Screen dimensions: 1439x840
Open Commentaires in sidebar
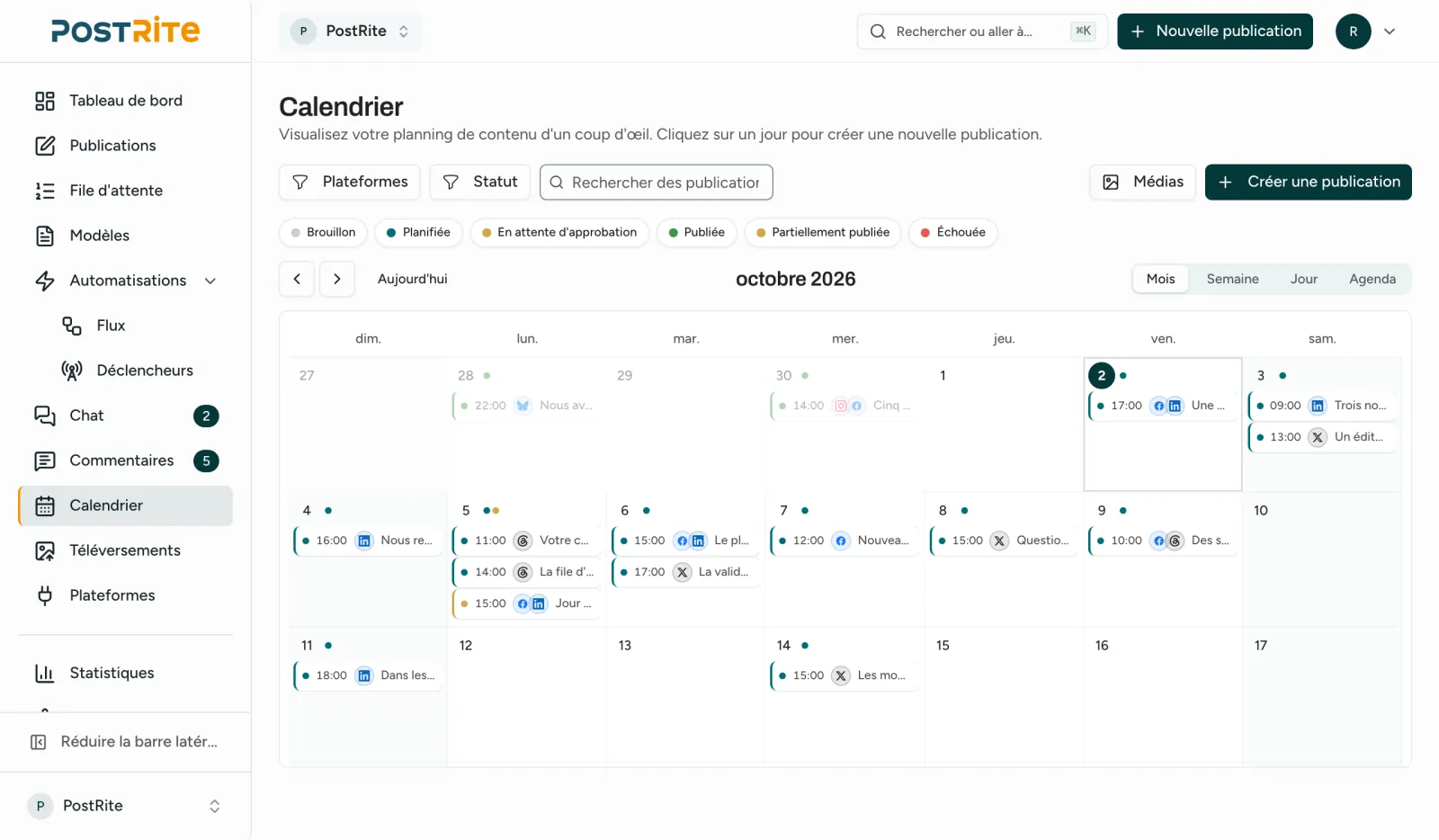click(125, 460)
